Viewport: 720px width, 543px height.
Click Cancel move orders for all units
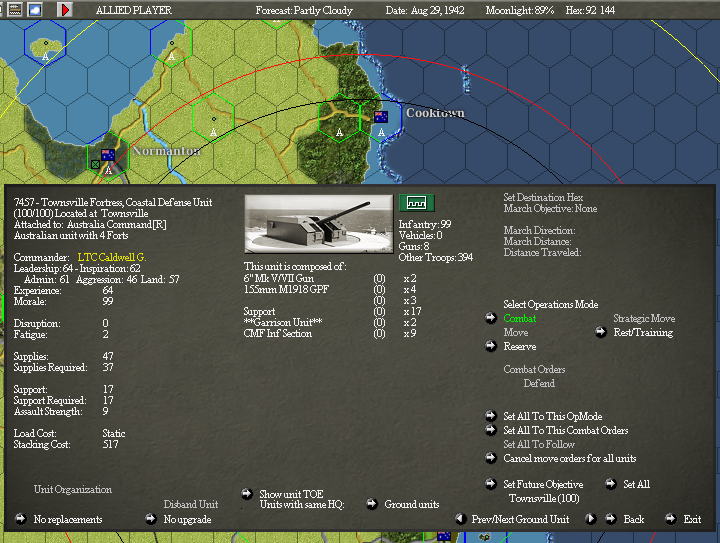pyautogui.click(x=570, y=458)
